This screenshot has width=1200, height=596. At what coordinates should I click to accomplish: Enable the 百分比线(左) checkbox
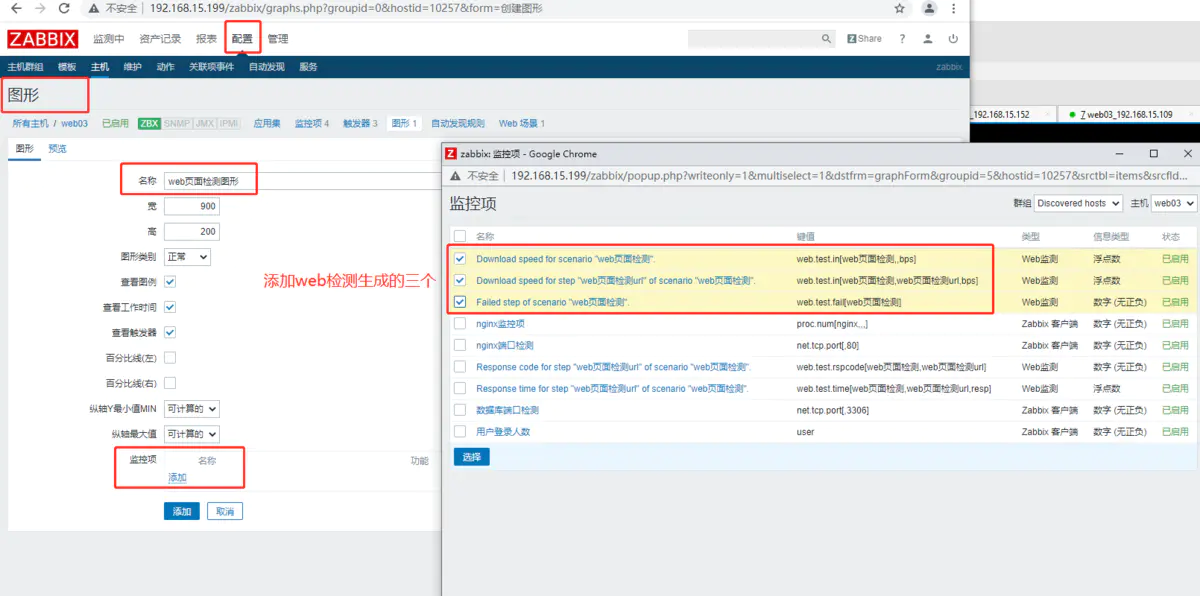tap(170, 357)
